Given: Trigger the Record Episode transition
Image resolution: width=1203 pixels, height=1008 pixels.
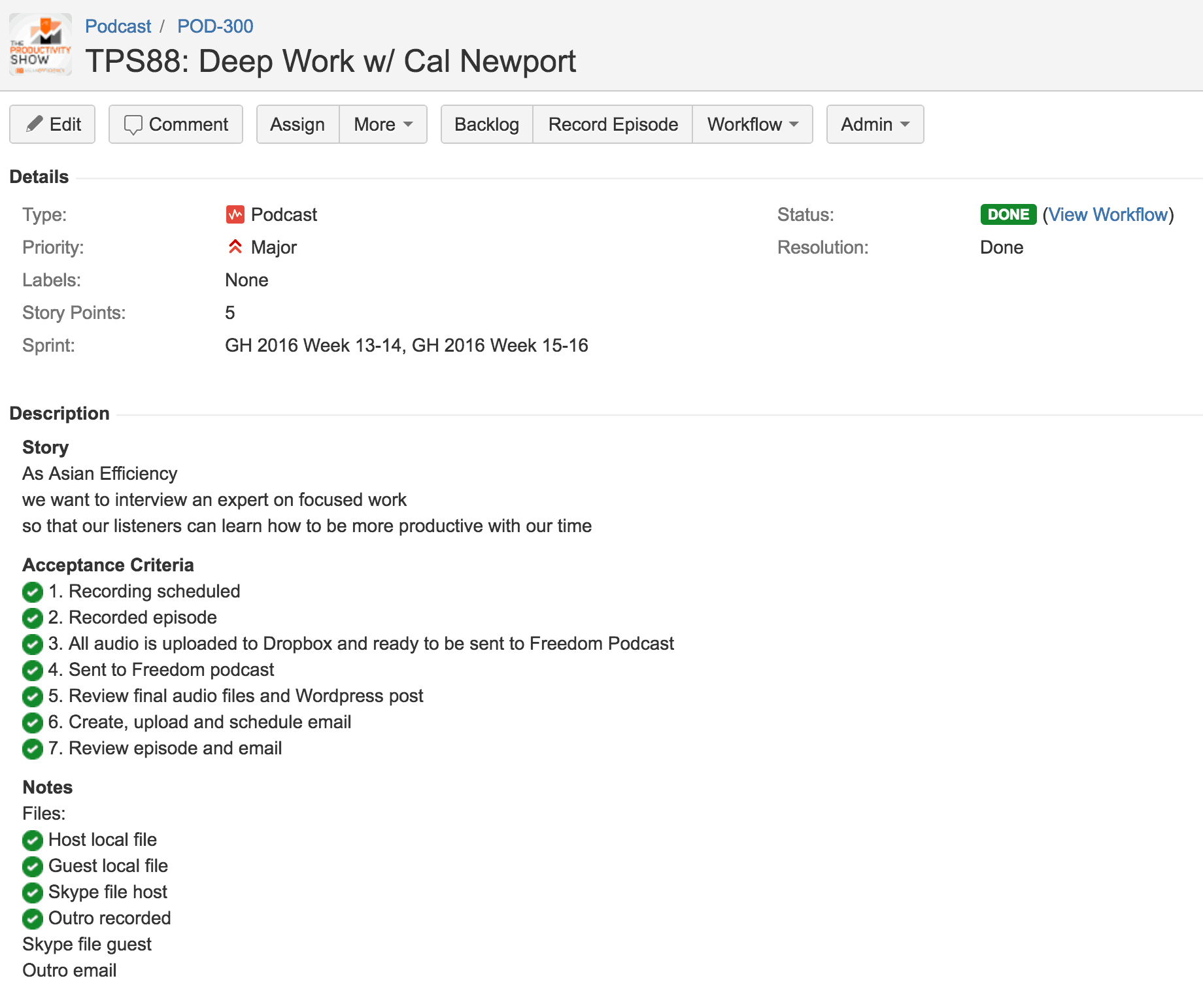Looking at the screenshot, I should point(613,124).
